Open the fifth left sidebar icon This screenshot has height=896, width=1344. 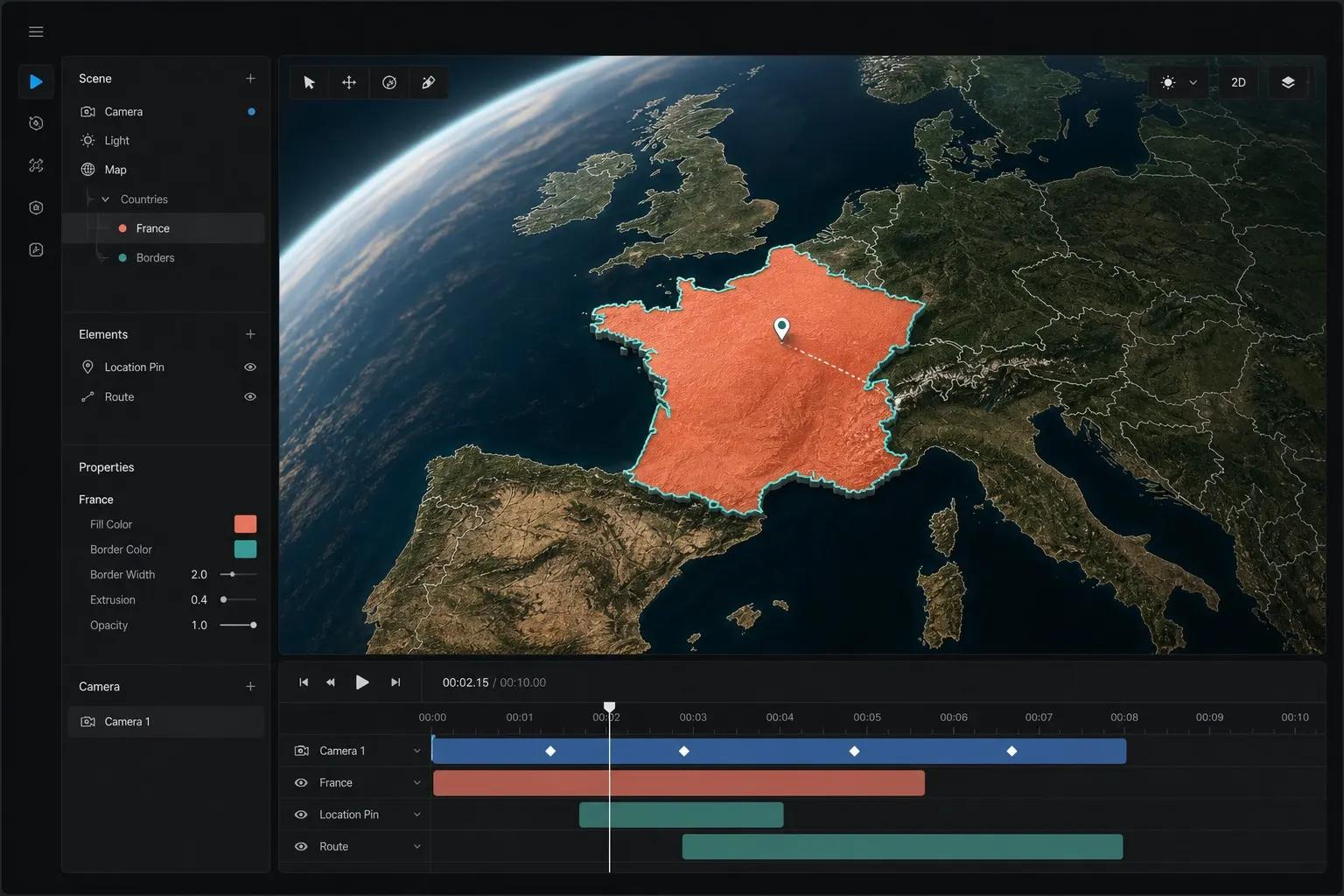36,250
